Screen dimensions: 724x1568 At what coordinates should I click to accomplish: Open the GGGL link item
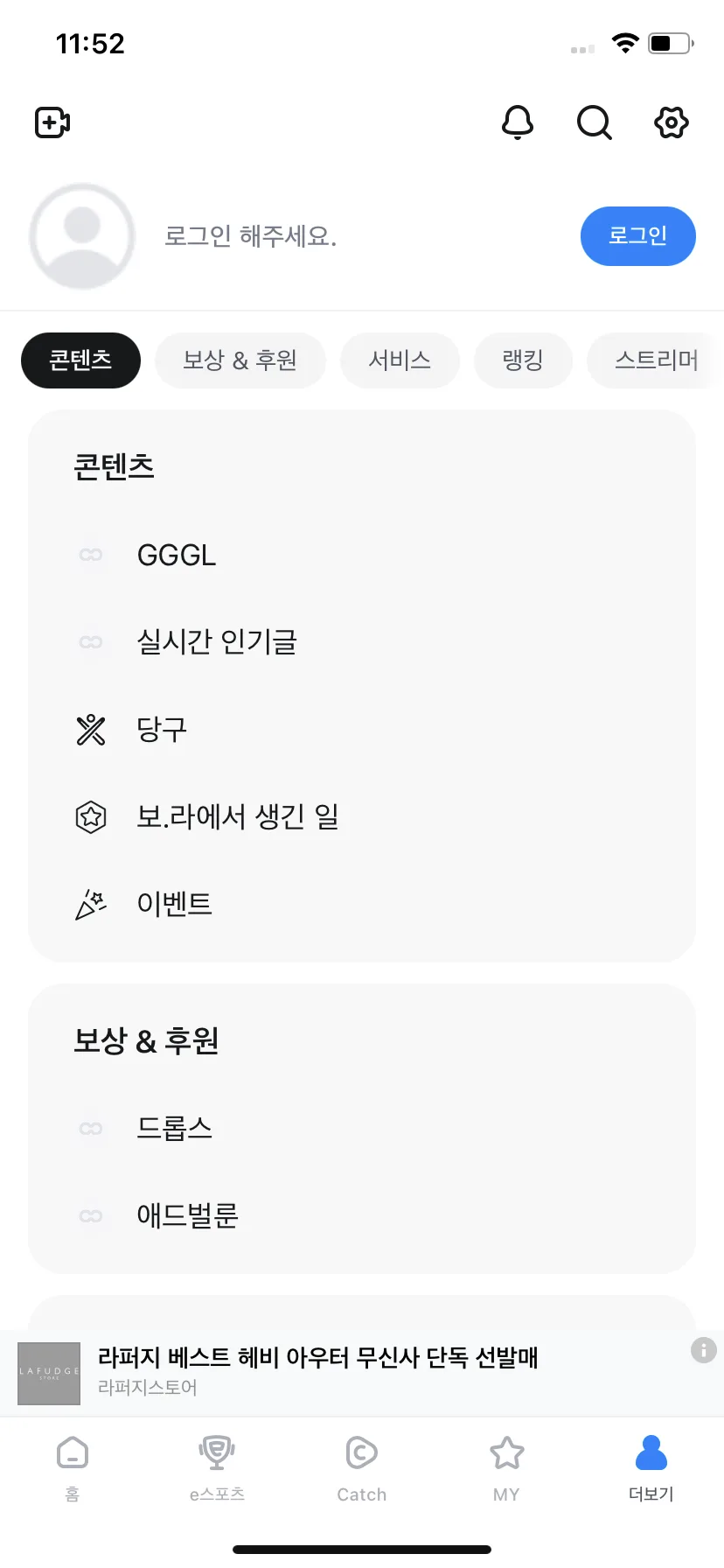[x=362, y=555]
